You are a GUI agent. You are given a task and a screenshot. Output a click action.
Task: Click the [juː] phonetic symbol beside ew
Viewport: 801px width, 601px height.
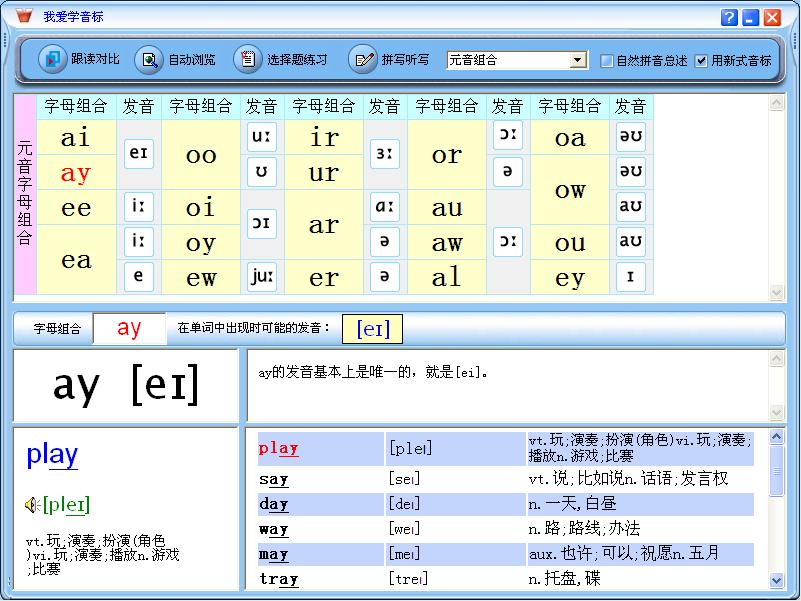[x=262, y=277]
